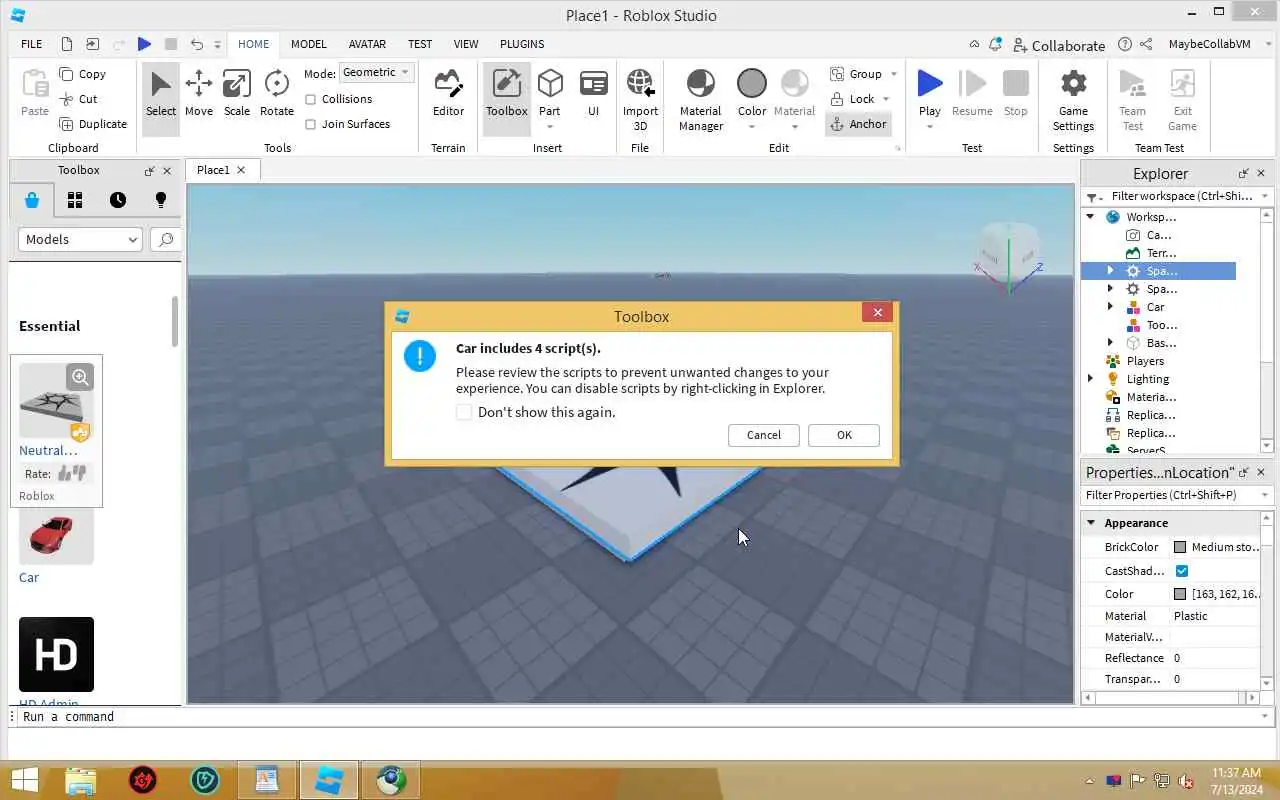Open the Toolbox Marketplace tab

(32, 200)
